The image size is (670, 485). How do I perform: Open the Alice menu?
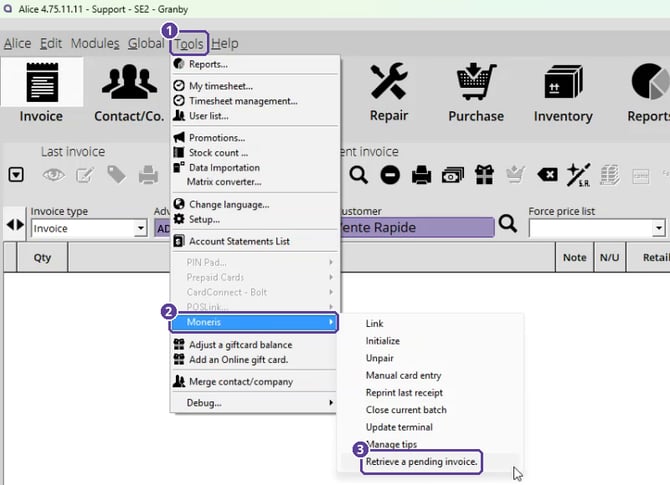pyautogui.click(x=18, y=44)
